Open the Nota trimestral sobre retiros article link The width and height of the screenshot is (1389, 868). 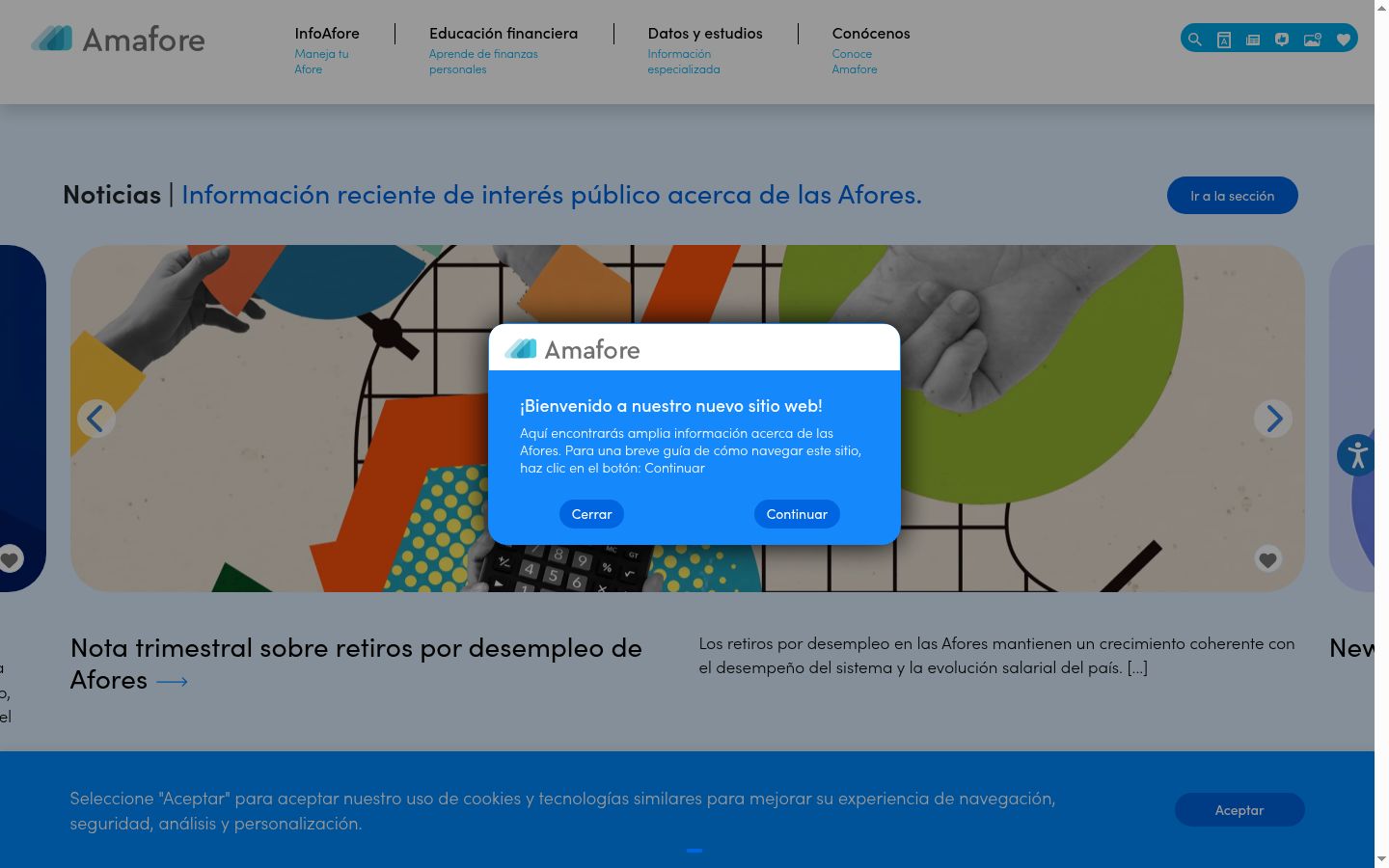(x=356, y=664)
